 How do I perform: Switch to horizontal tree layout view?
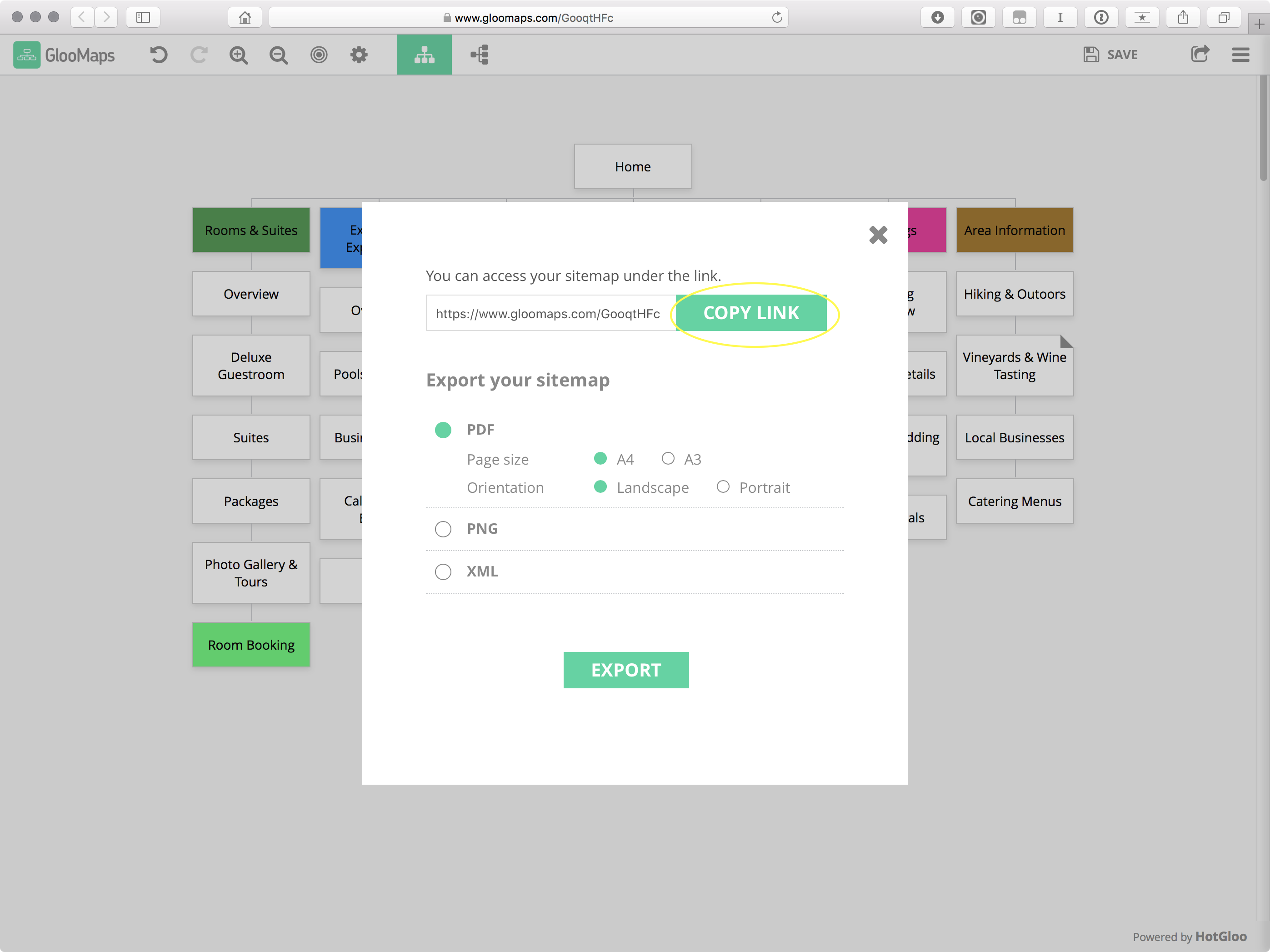[x=480, y=55]
